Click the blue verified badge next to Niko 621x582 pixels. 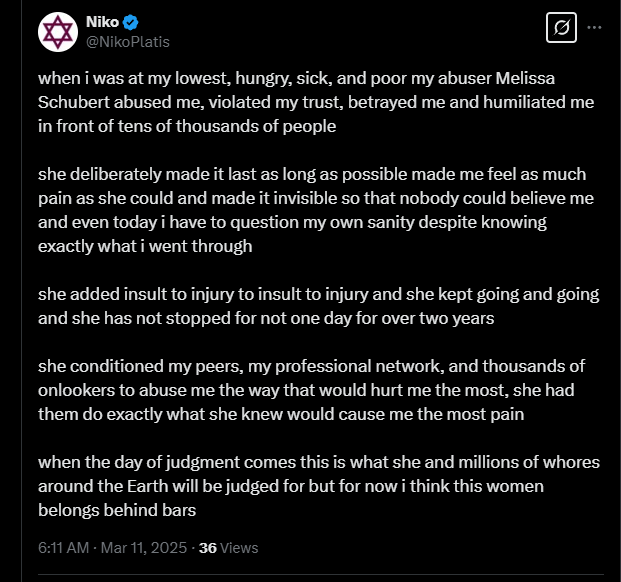point(130,22)
